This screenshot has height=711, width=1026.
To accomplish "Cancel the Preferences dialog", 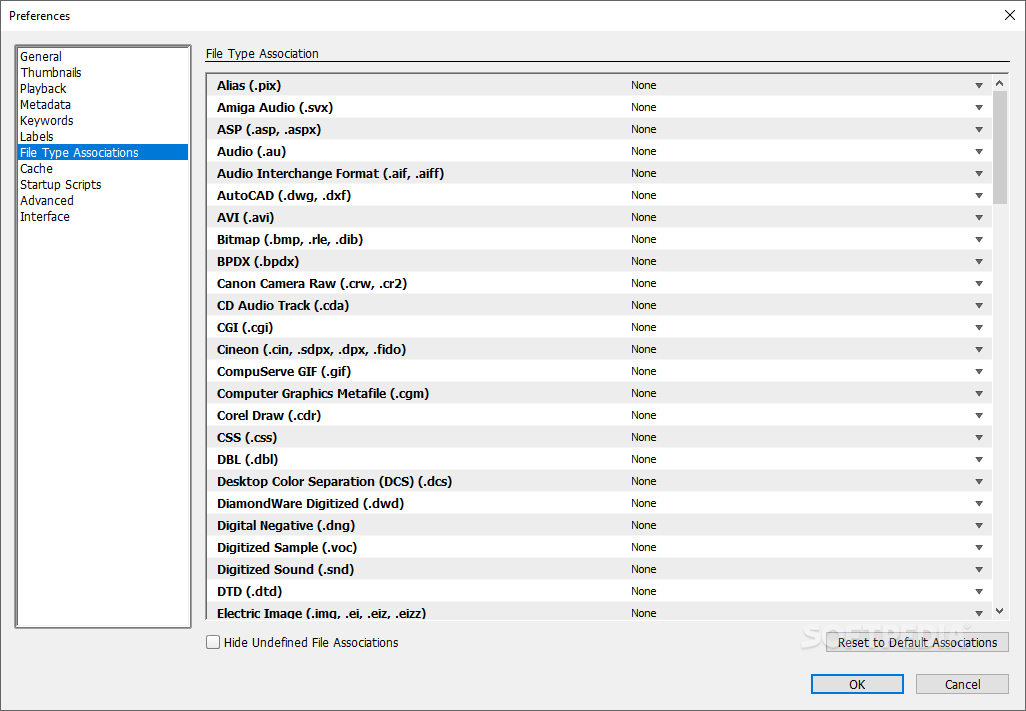I will [962, 684].
